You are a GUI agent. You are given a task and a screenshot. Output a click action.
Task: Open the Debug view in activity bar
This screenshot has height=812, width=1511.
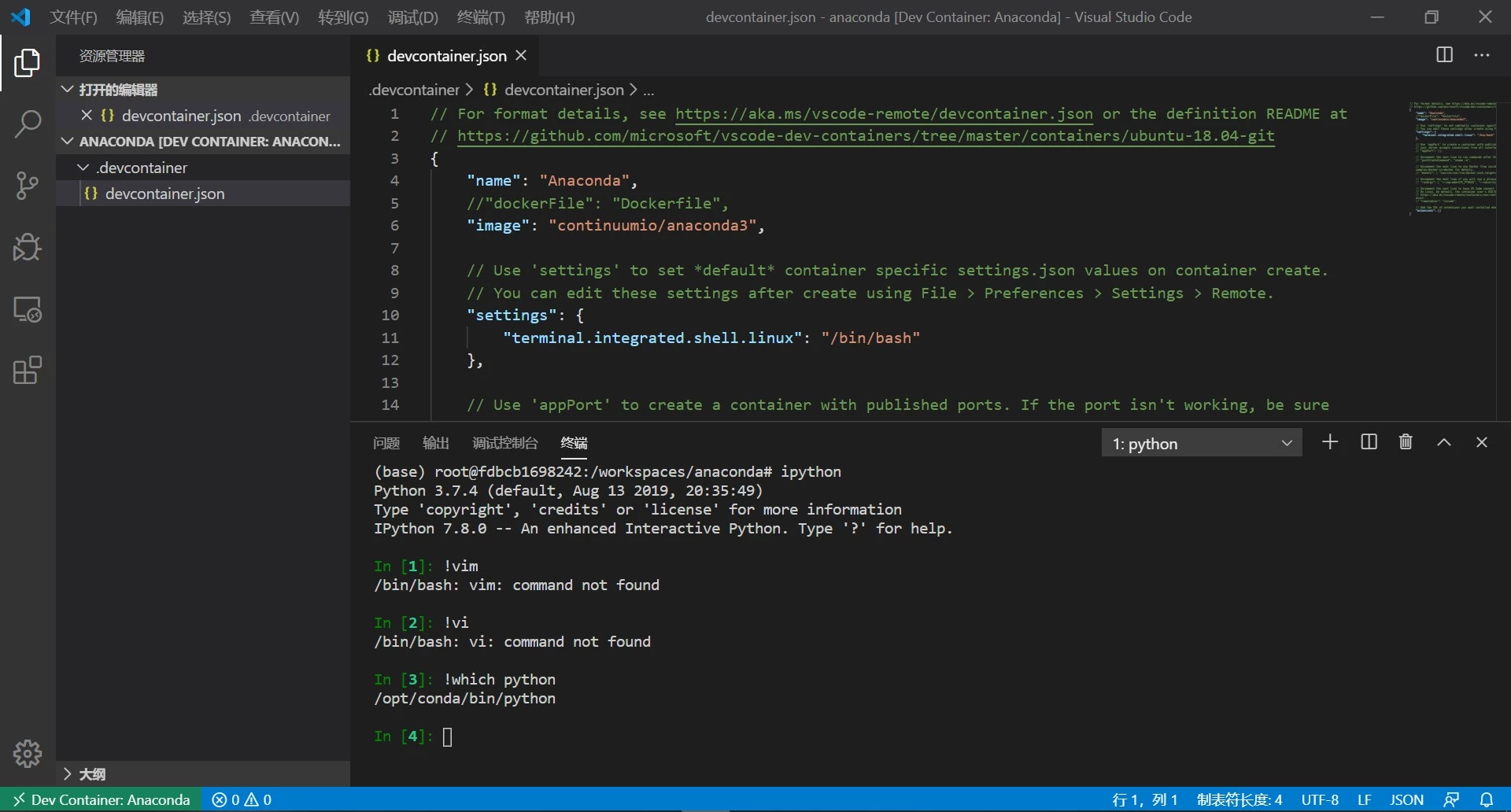28,247
